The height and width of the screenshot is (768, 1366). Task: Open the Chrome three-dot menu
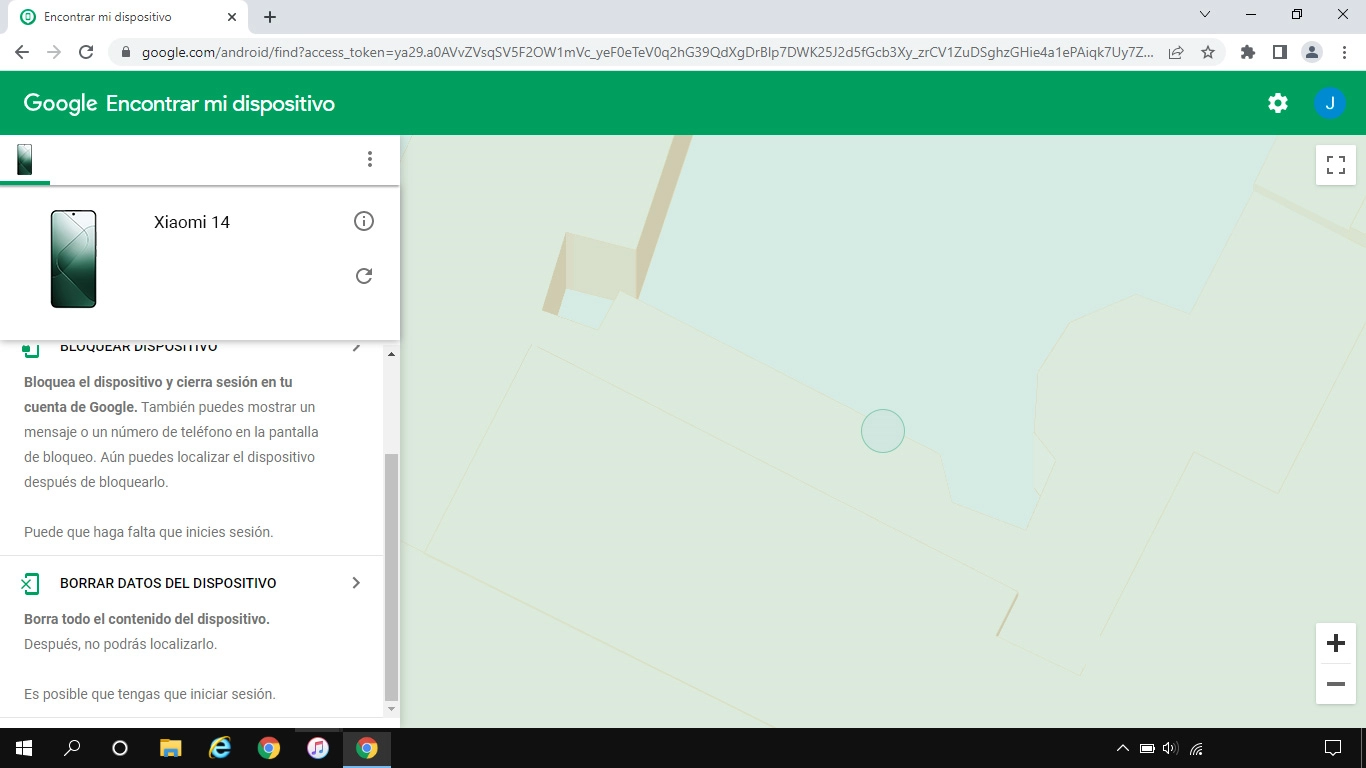tap(1344, 52)
